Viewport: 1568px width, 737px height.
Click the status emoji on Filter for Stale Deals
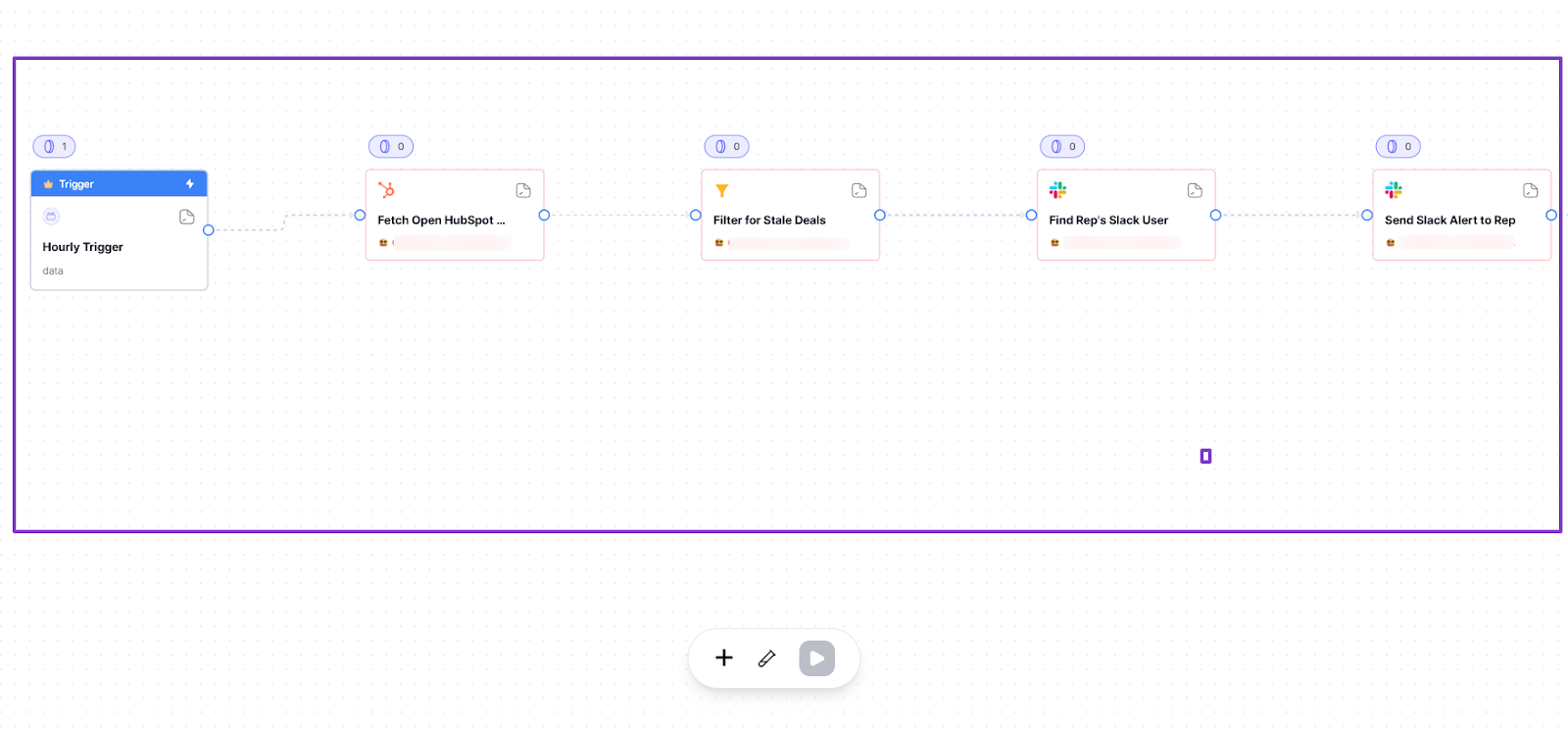[x=719, y=243]
